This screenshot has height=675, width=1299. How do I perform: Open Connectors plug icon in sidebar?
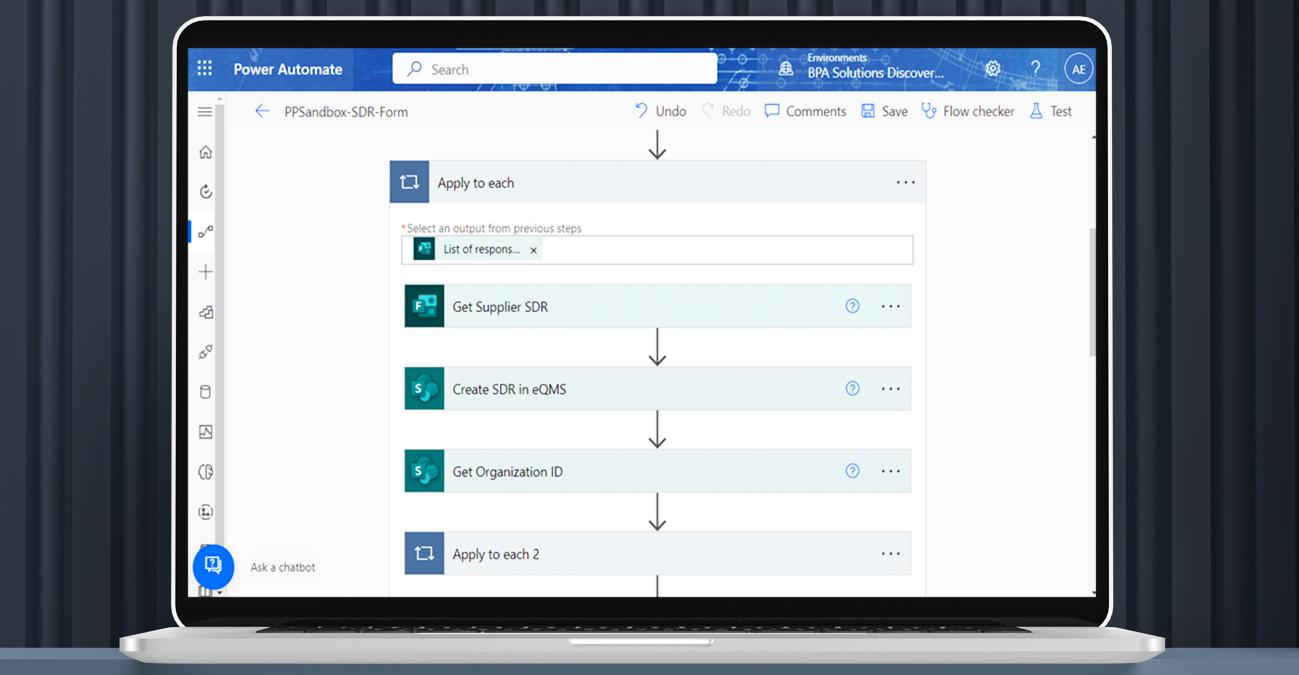[x=205, y=352]
